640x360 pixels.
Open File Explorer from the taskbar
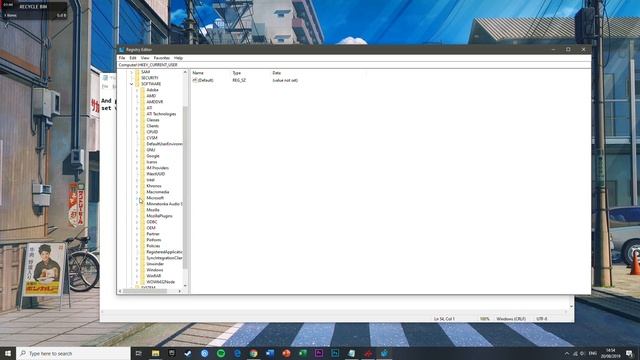(156, 353)
